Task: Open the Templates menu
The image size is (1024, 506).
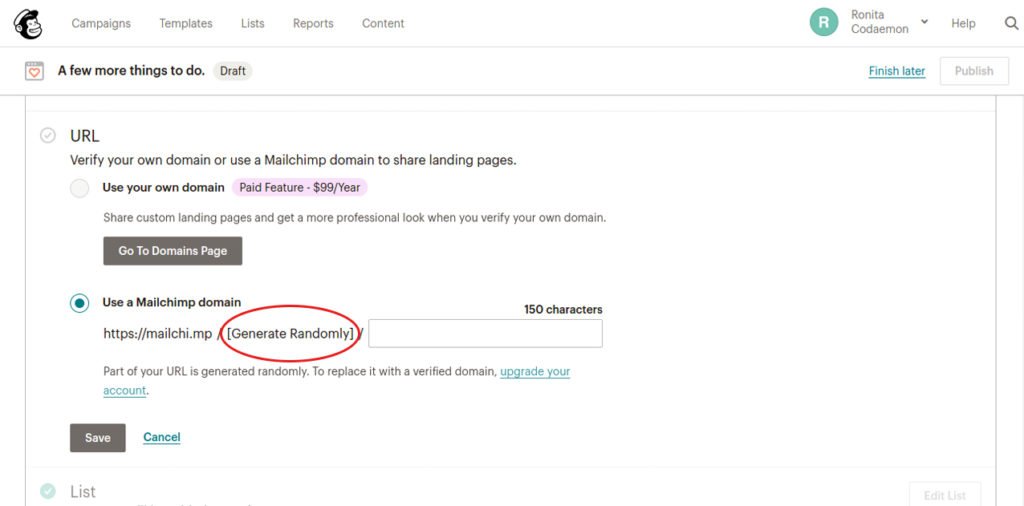Action: [186, 24]
